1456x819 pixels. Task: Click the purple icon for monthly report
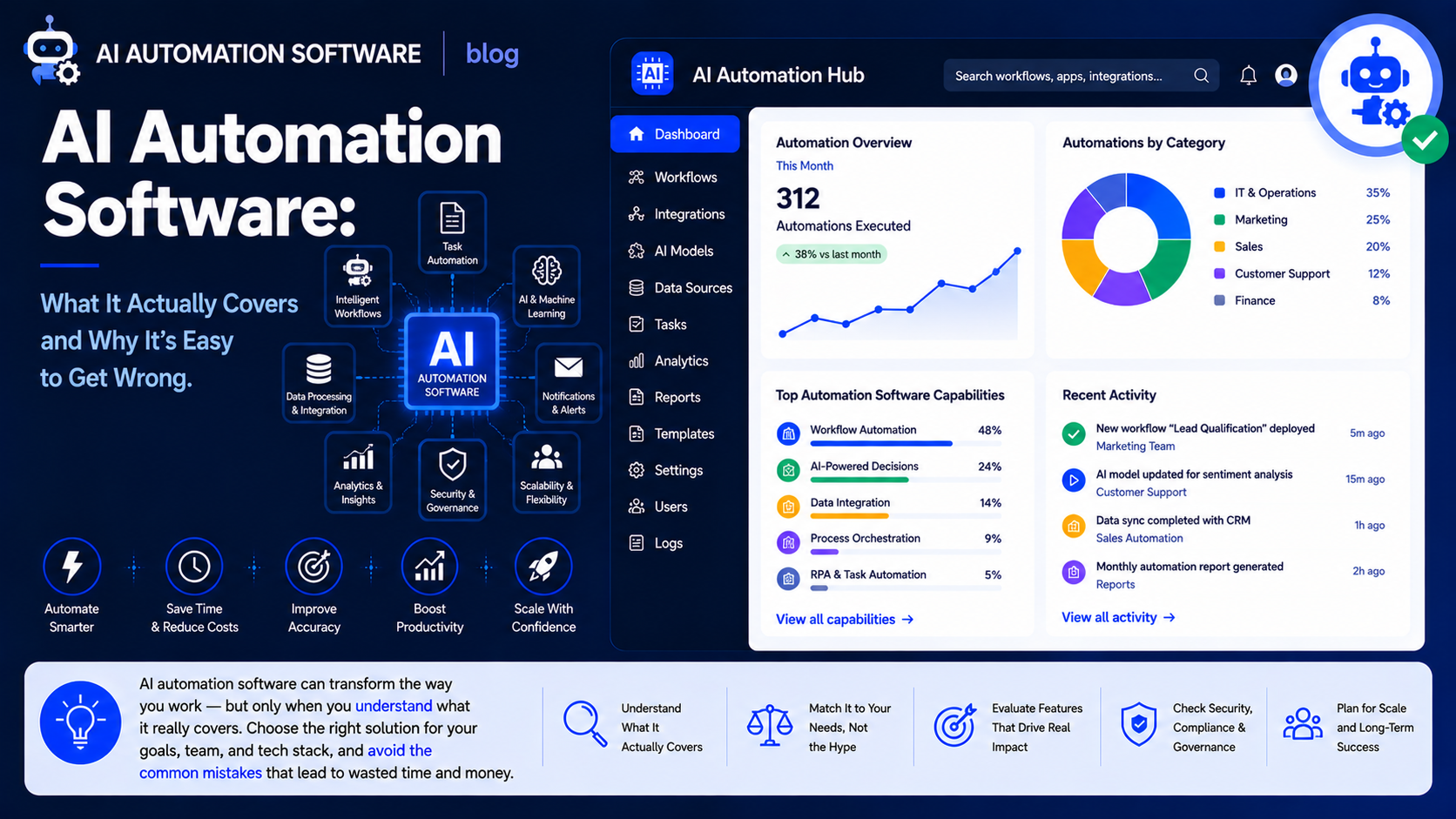click(1074, 572)
